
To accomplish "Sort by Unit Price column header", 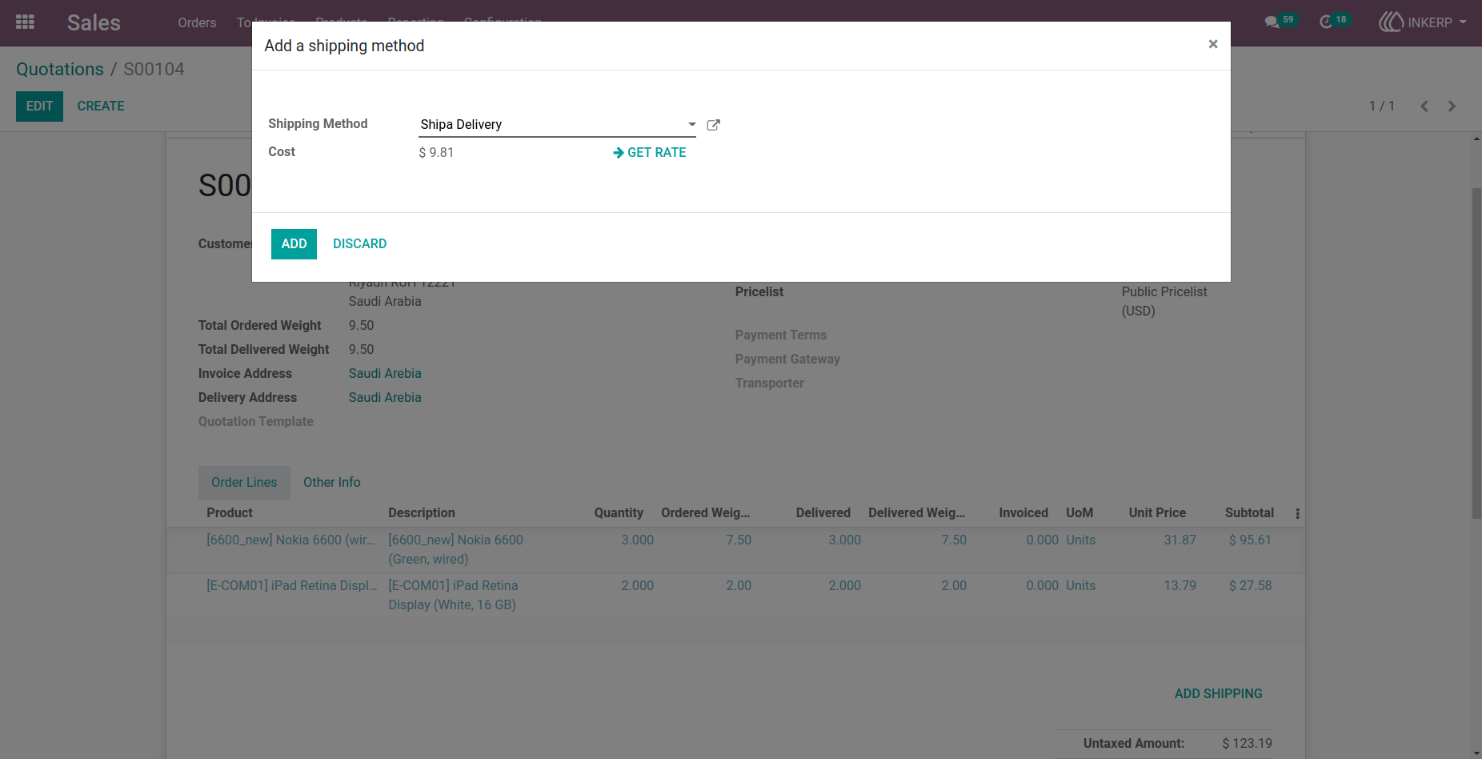I will point(1157,513).
